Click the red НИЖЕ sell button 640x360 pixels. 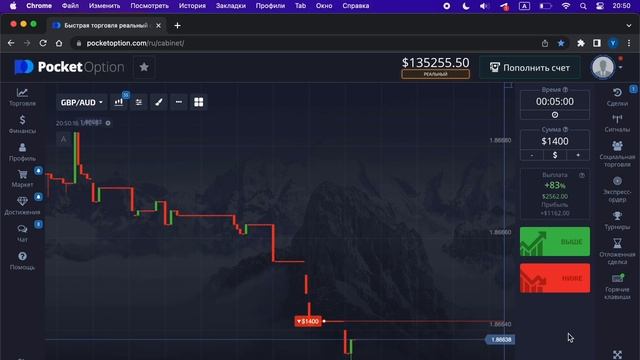(555, 278)
